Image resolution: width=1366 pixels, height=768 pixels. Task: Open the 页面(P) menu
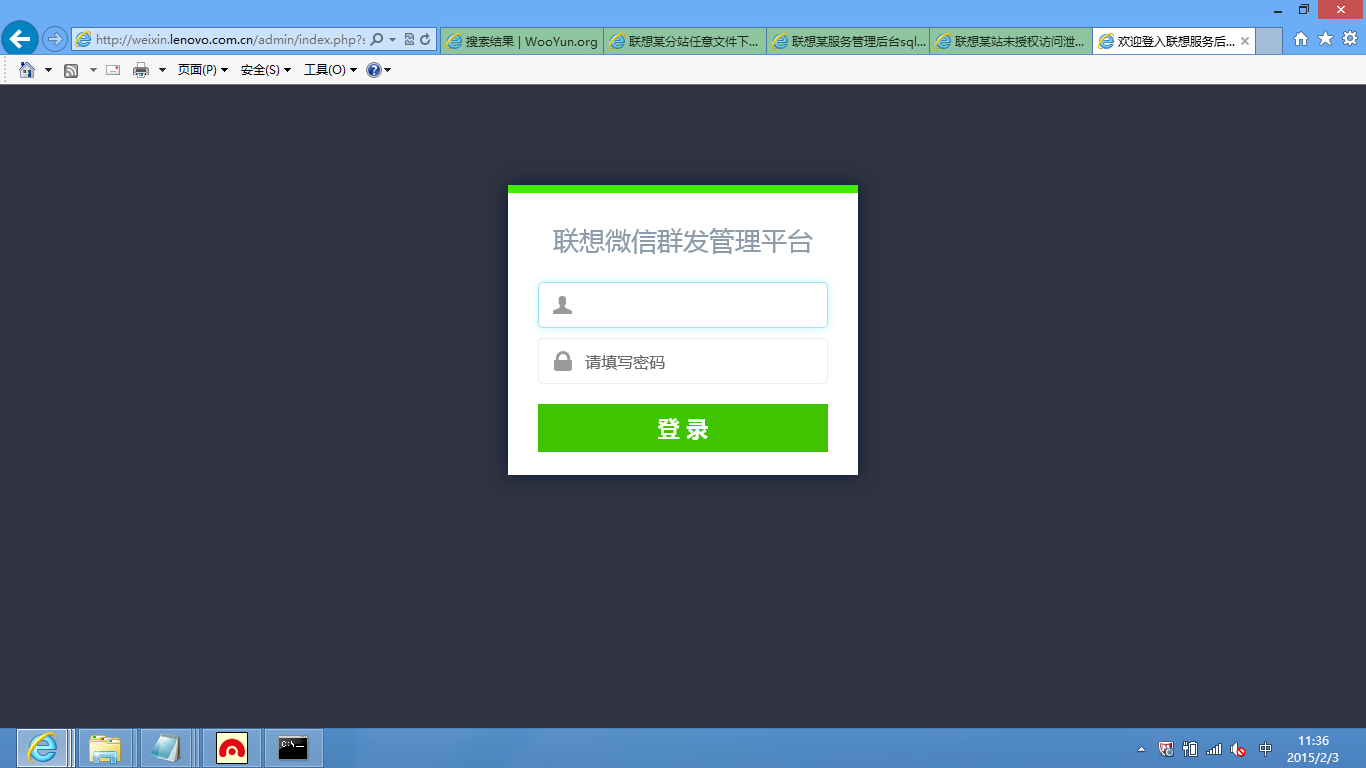203,70
